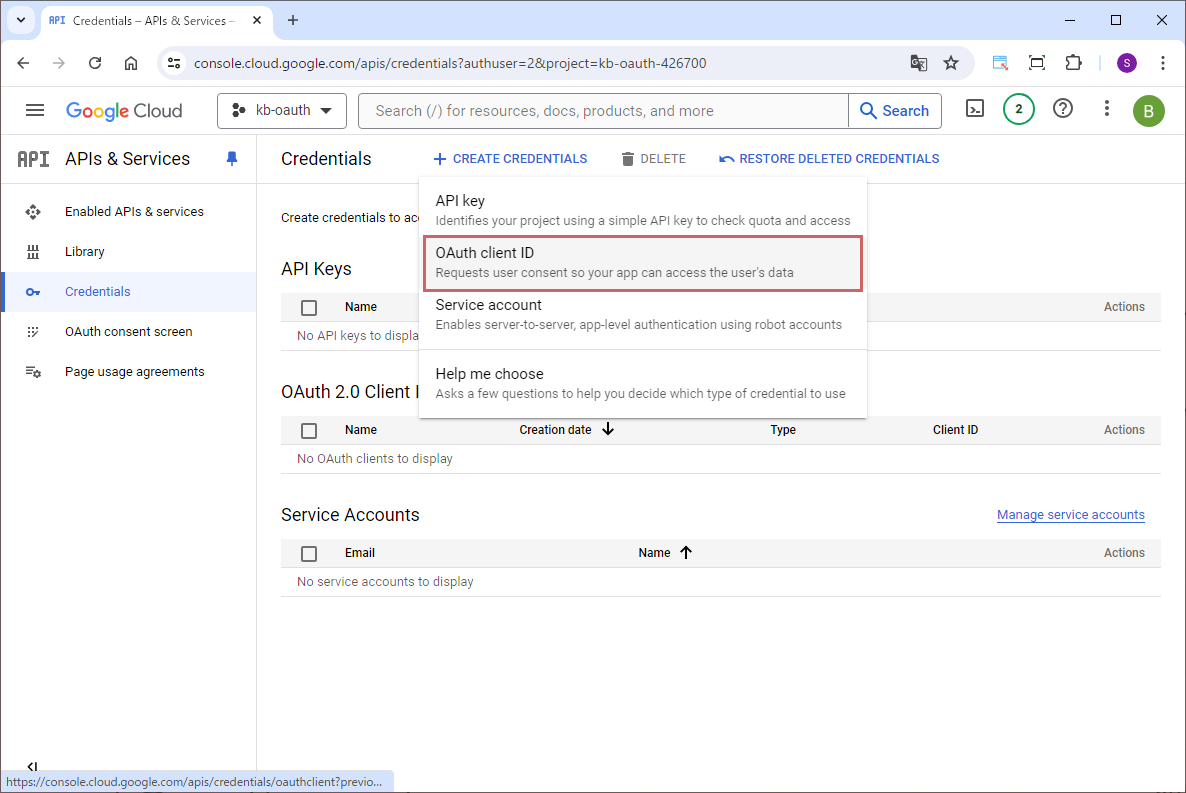The image size is (1186, 793).
Task: Activate Cloud Shell terminal icon
Action: click(974, 110)
